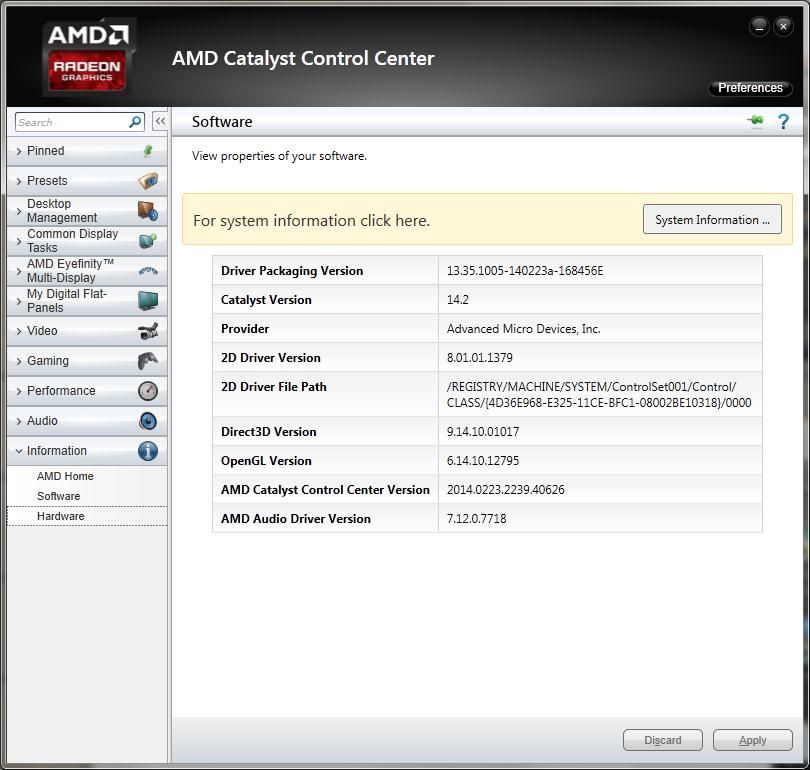810x770 pixels.
Task: Click the AMD Eyefinity Multi-Display icon
Action: (148, 271)
